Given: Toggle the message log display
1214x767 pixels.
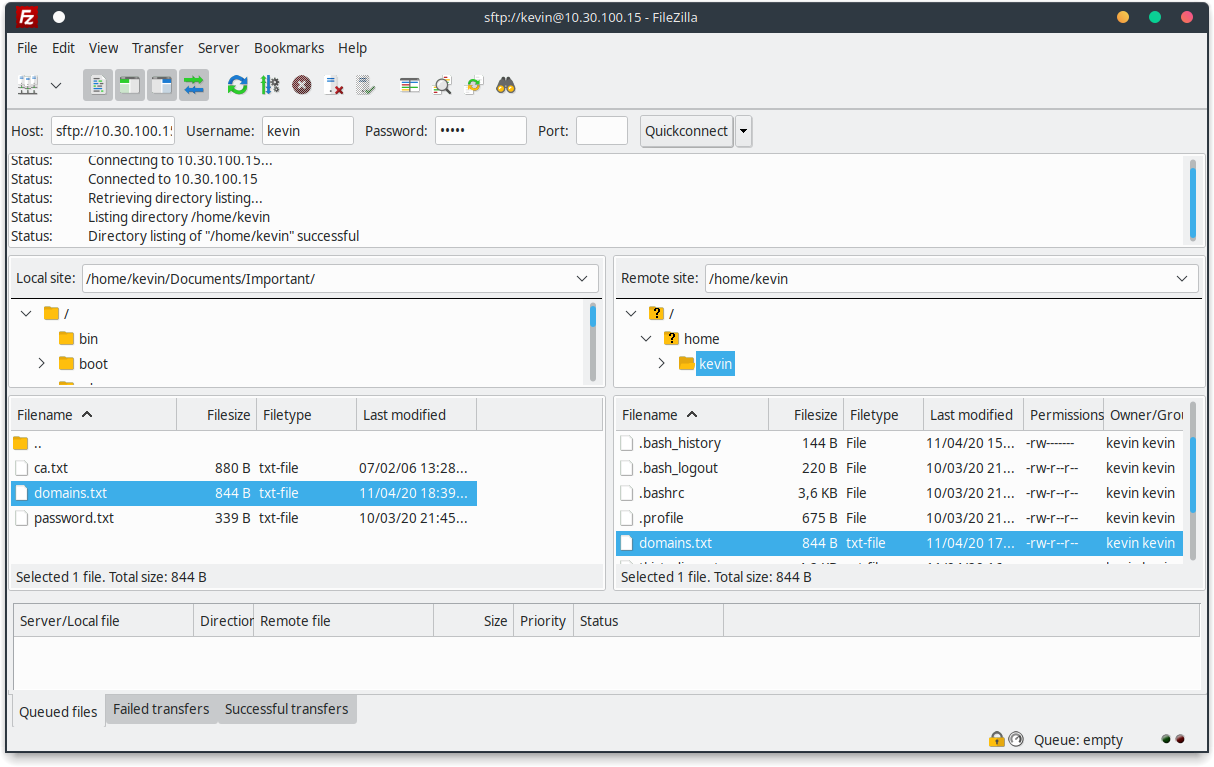Looking at the screenshot, I should [x=97, y=85].
